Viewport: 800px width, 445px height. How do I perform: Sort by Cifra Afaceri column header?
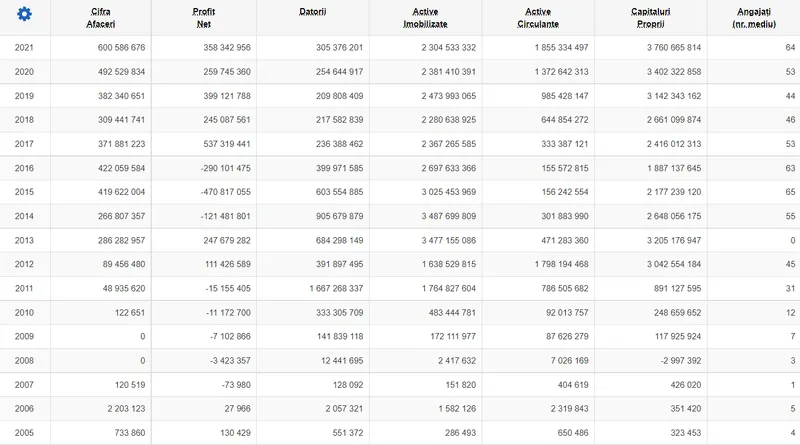click(99, 16)
